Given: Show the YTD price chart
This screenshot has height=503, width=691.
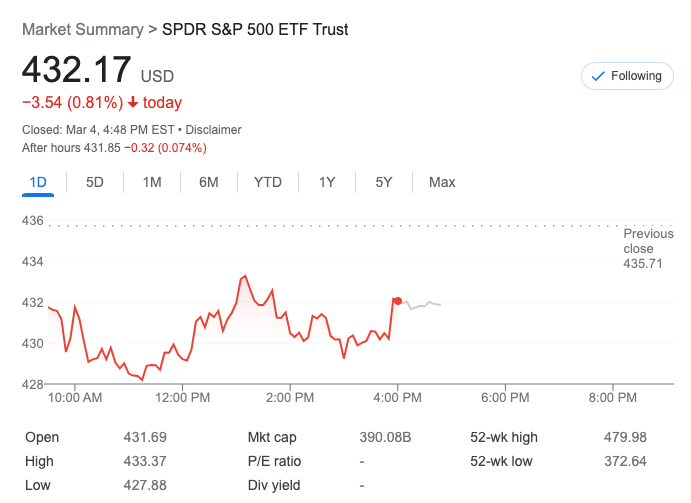Looking at the screenshot, I should (x=268, y=182).
